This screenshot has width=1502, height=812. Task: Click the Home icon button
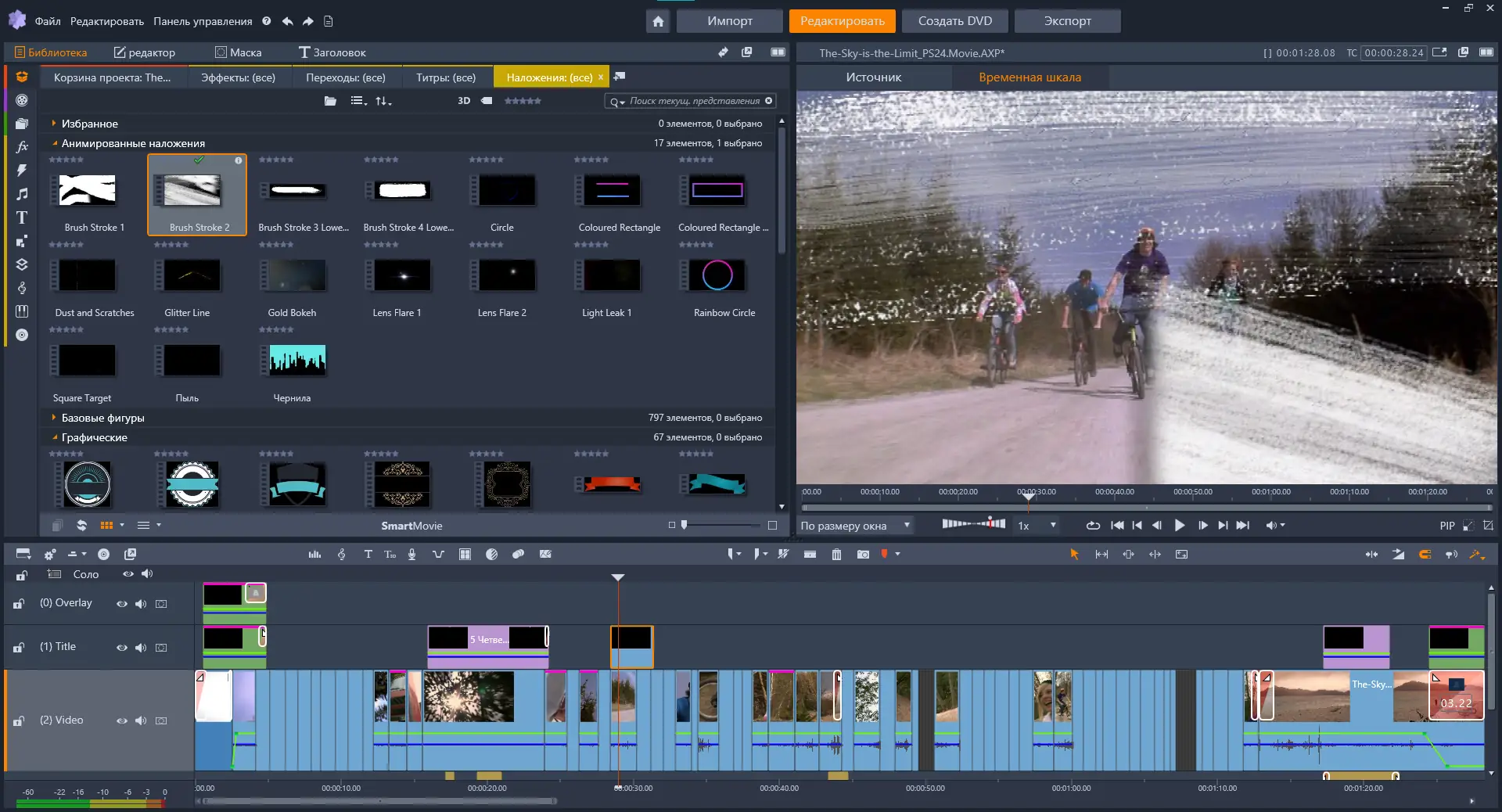coord(658,21)
